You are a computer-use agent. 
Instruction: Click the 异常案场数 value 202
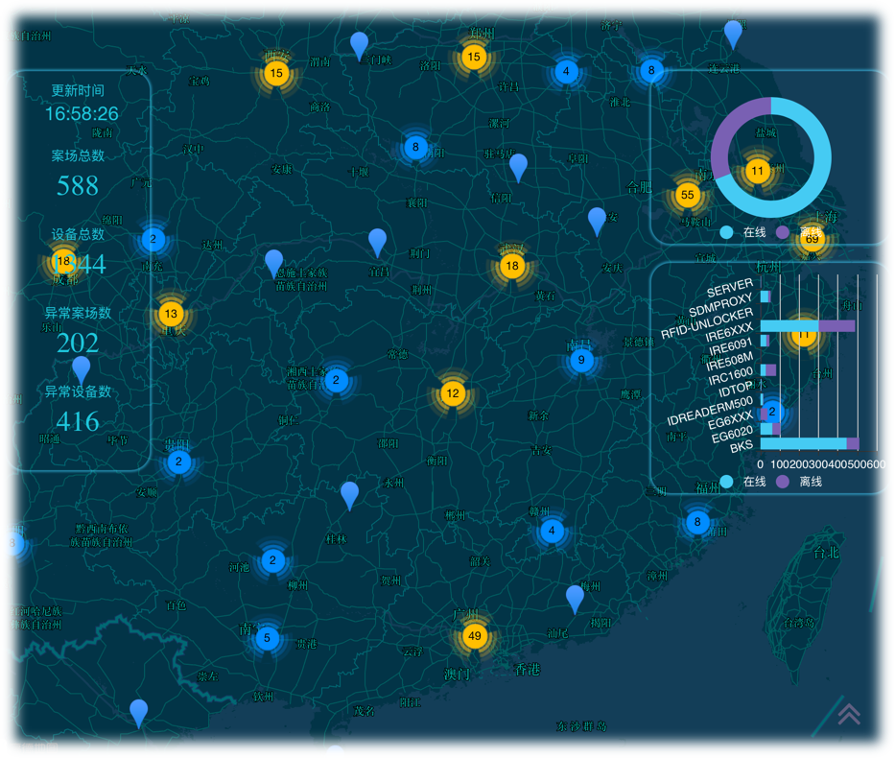click(x=78, y=343)
